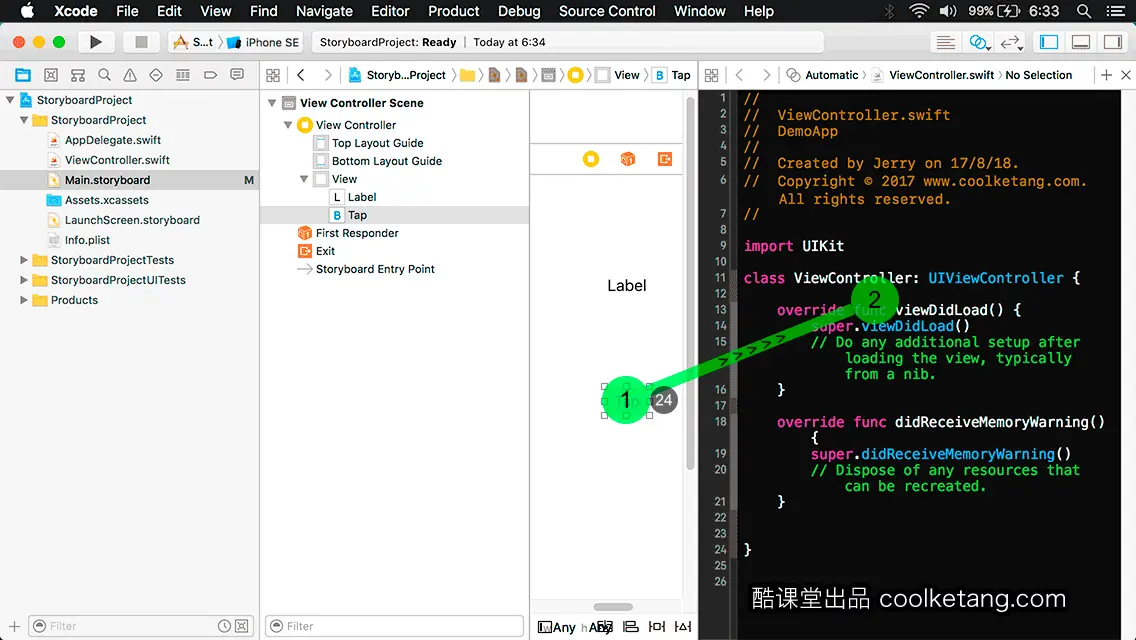Open Spotlight search in menu bar
Image resolution: width=1136 pixels, height=640 pixels.
coord(1083,11)
